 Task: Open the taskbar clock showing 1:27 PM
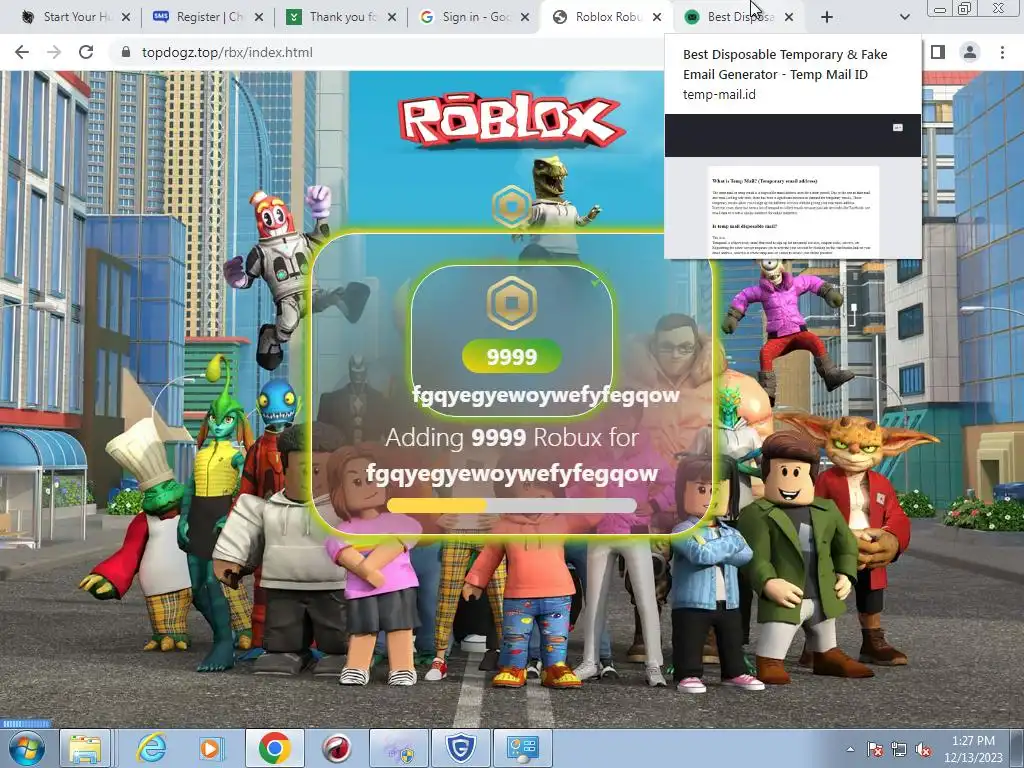(973, 748)
